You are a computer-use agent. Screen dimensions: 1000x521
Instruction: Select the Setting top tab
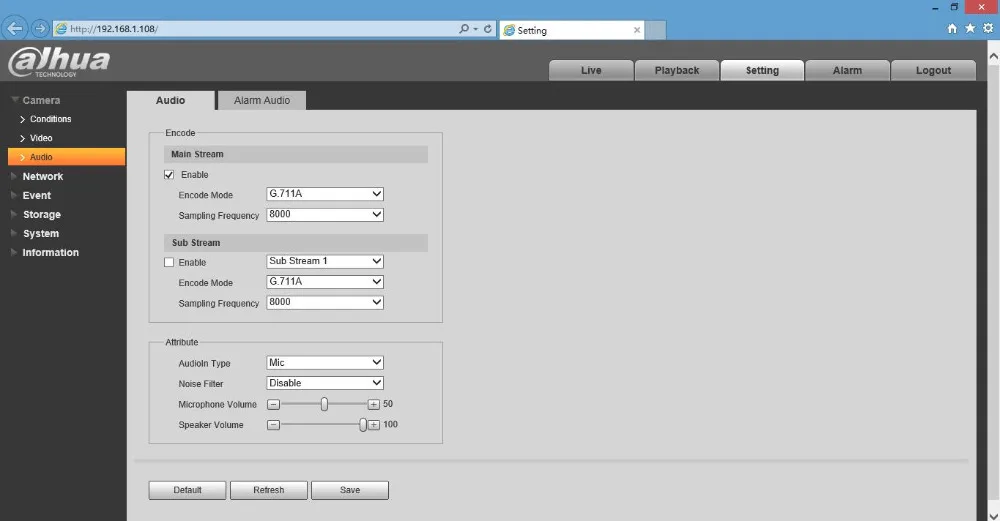coord(762,70)
